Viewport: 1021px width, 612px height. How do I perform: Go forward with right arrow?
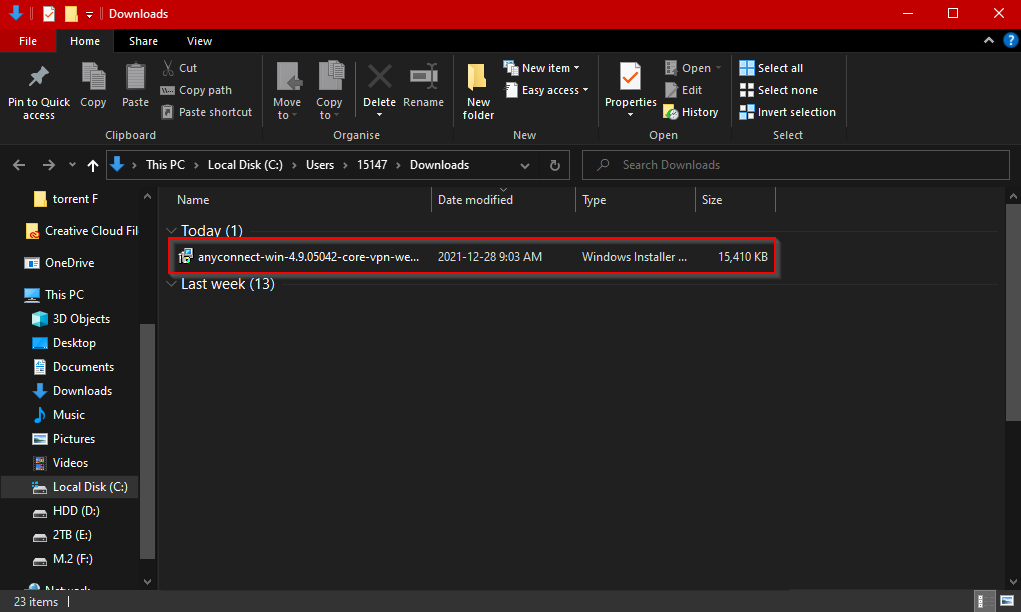49,165
